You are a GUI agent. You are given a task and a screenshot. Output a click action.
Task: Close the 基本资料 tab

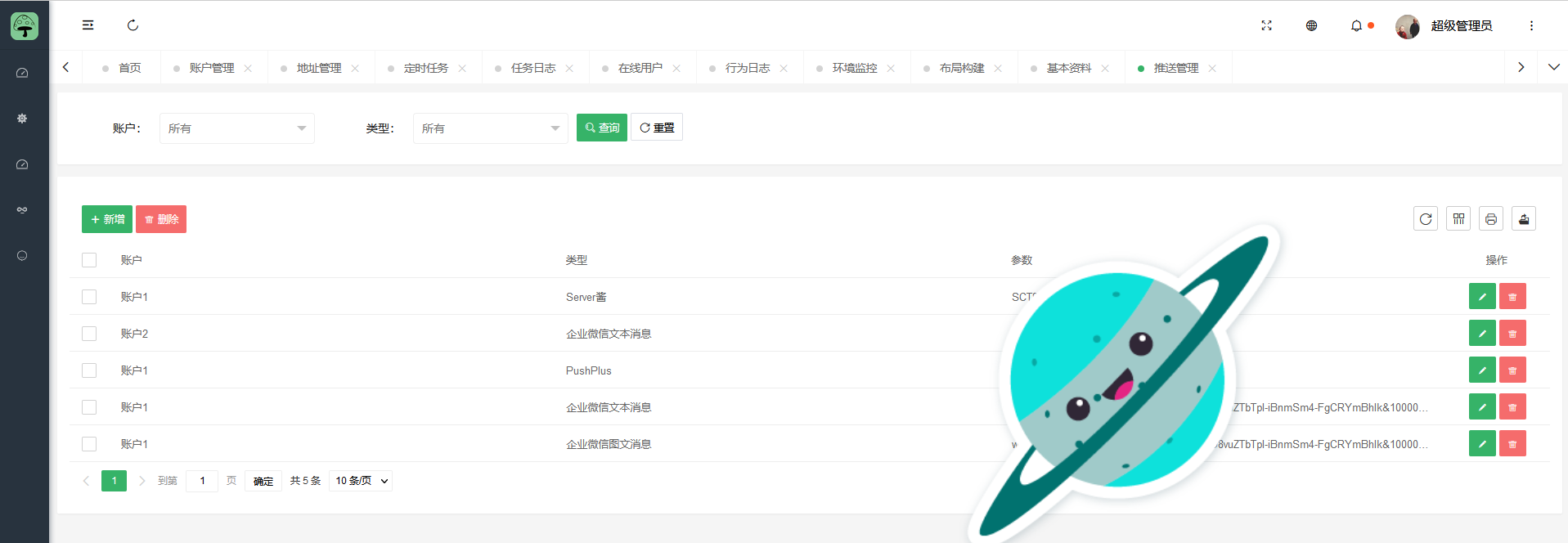point(1105,68)
